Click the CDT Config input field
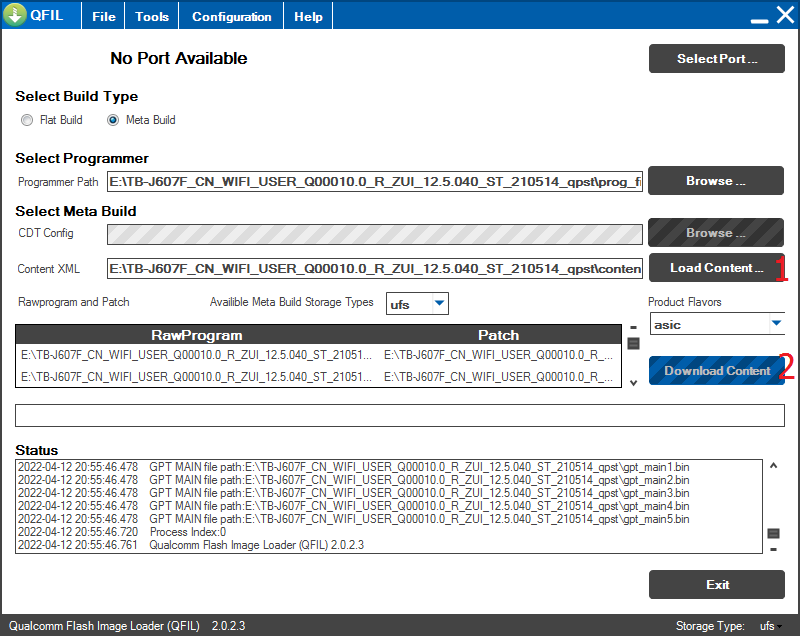The width and height of the screenshot is (800, 636). click(374, 235)
